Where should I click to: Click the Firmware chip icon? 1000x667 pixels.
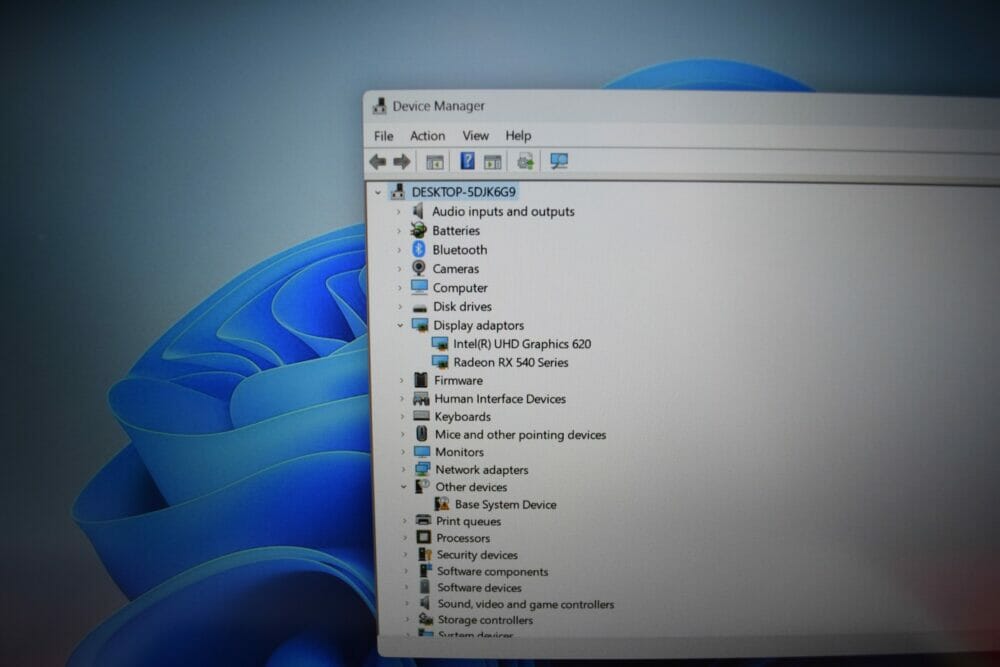(421, 380)
